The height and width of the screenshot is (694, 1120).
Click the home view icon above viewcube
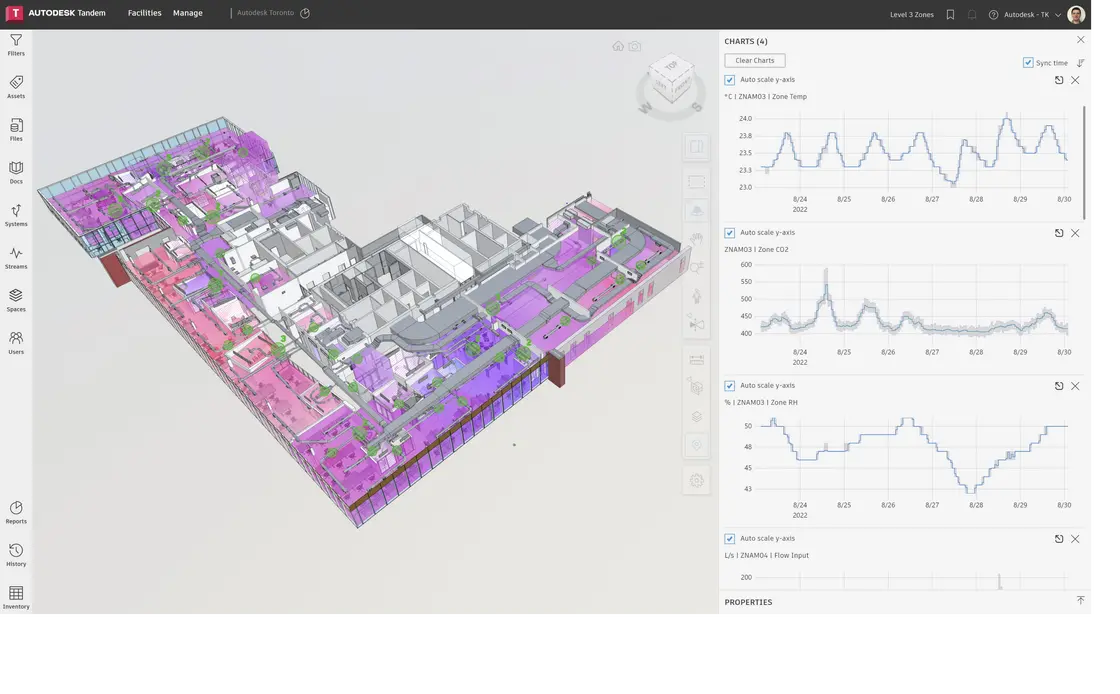(x=618, y=46)
